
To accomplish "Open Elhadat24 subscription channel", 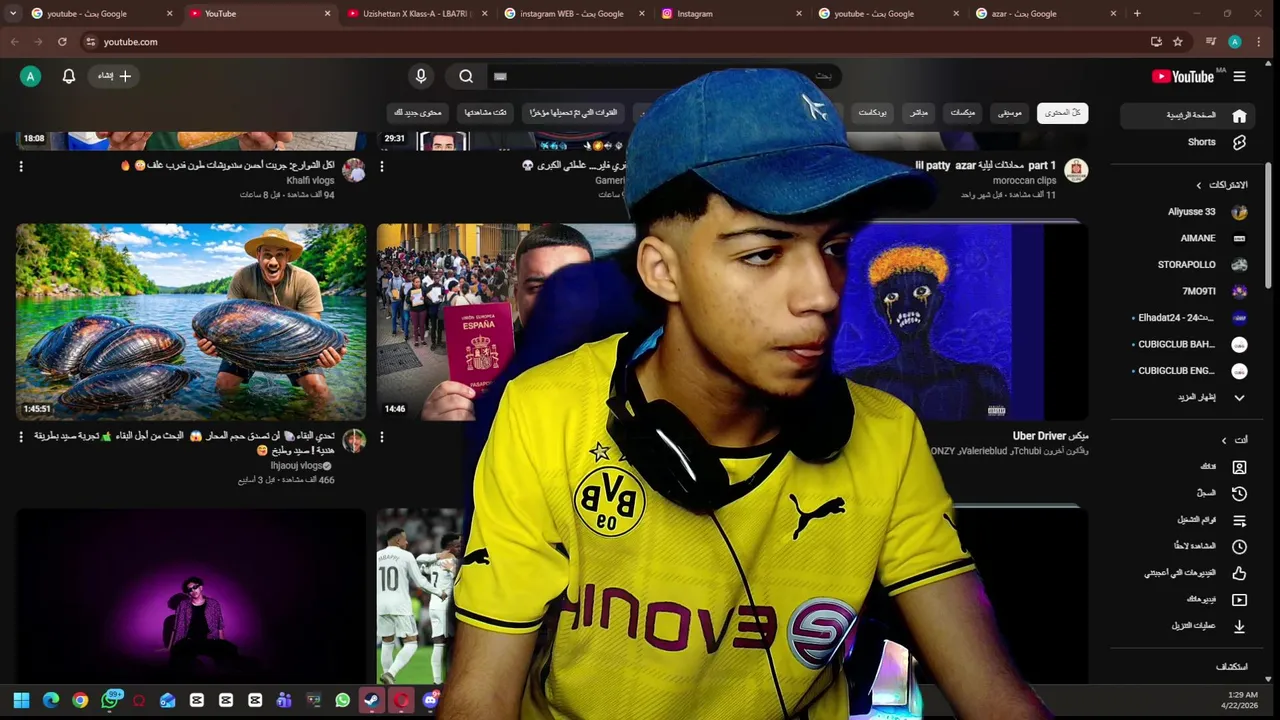I will [1188, 318].
